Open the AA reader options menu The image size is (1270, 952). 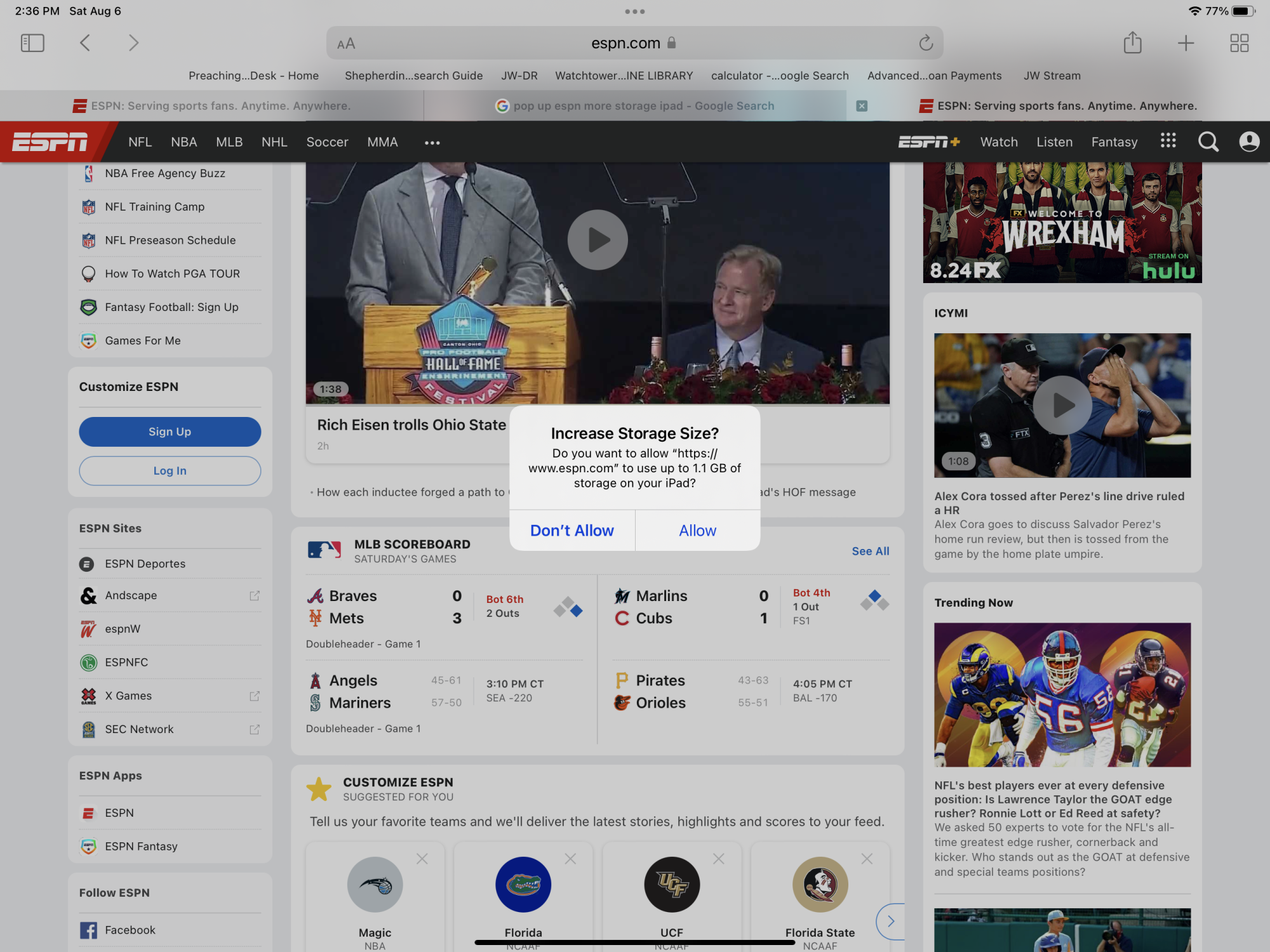346,44
